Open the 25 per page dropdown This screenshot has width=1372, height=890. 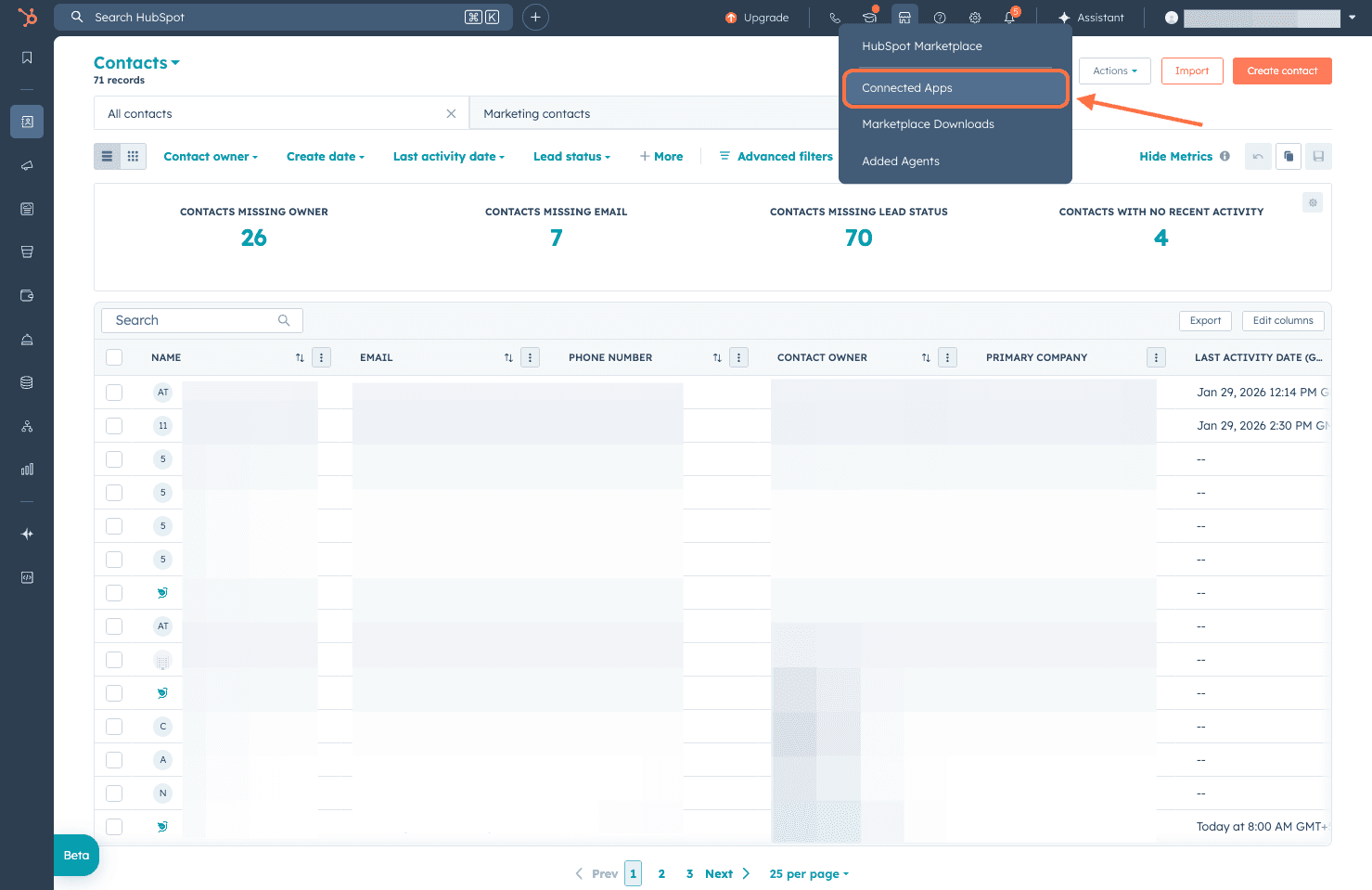click(x=808, y=873)
